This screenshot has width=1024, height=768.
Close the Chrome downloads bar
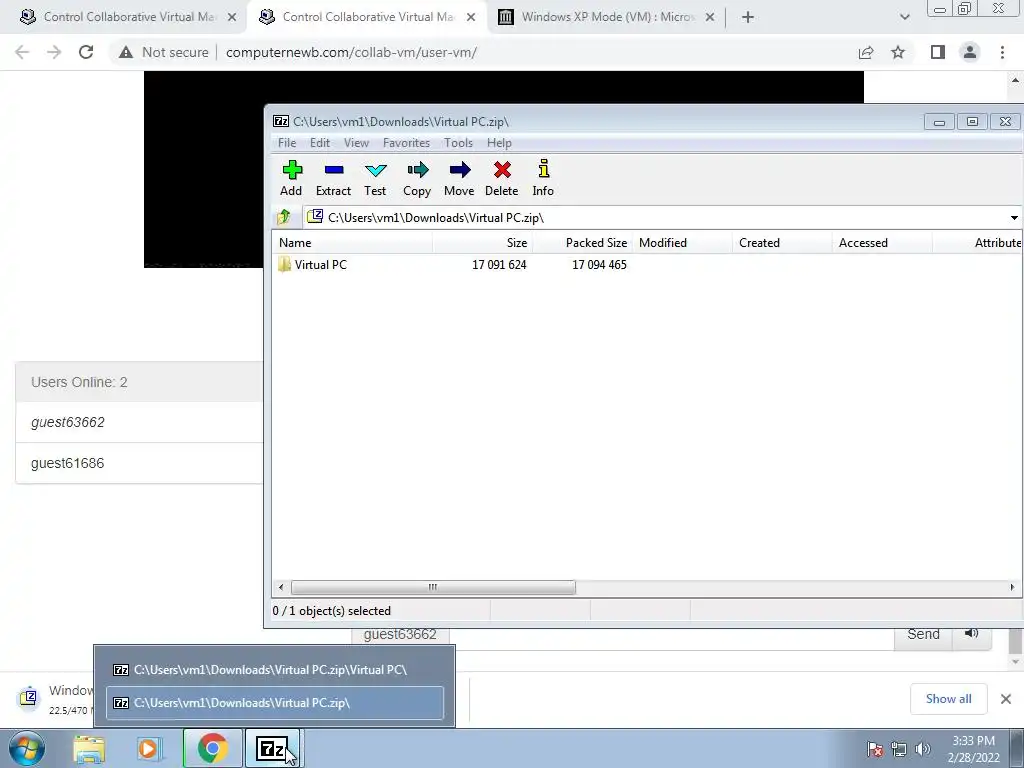[1006, 699]
